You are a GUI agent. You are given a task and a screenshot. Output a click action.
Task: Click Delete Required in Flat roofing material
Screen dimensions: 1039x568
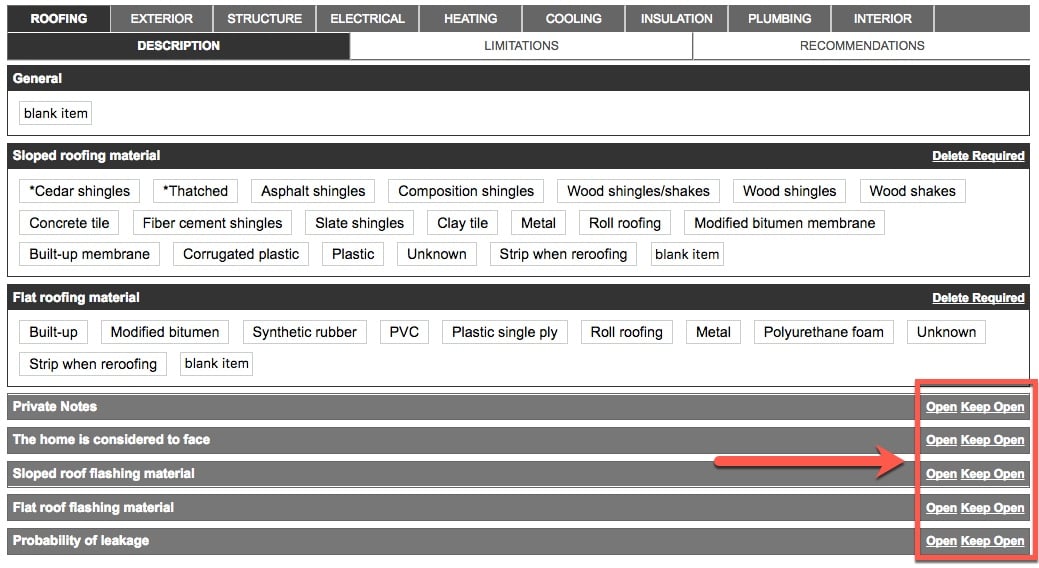pyautogui.click(x=977, y=298)
